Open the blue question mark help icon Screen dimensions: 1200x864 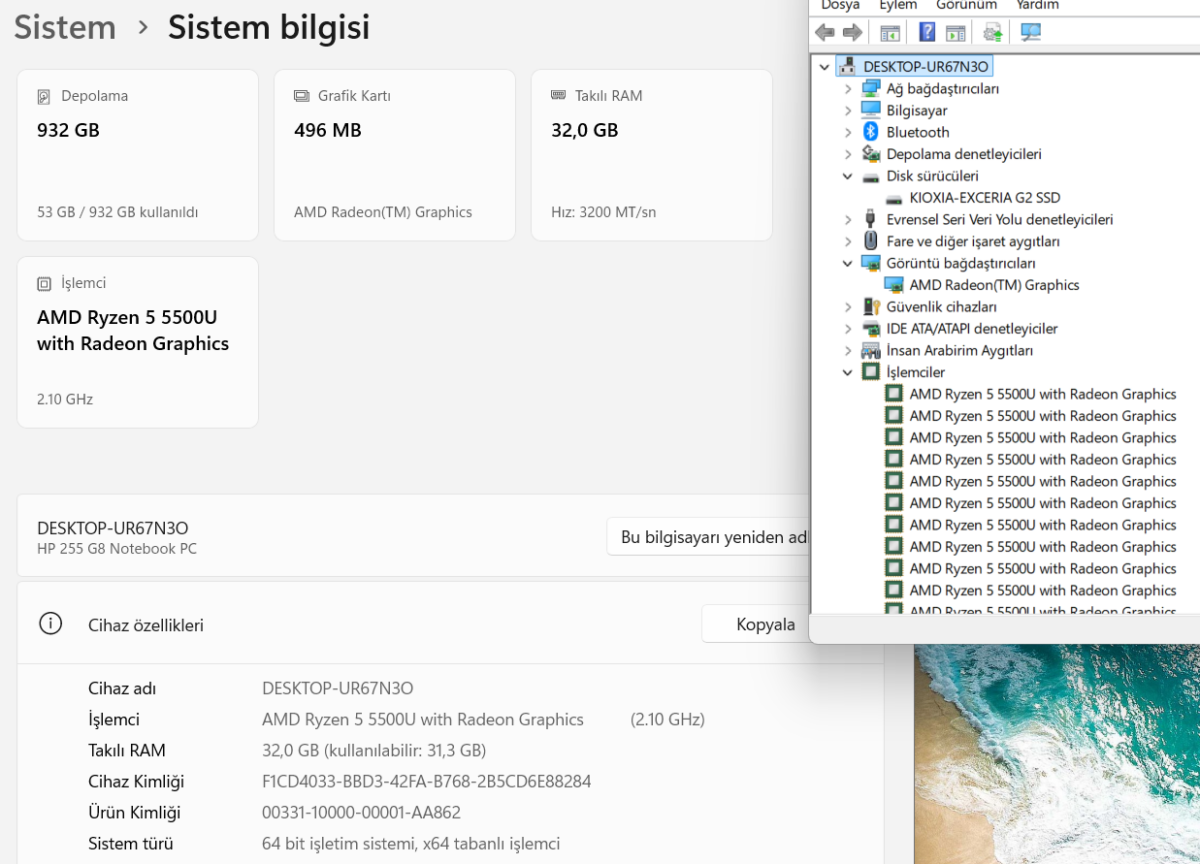pos(927,33)
